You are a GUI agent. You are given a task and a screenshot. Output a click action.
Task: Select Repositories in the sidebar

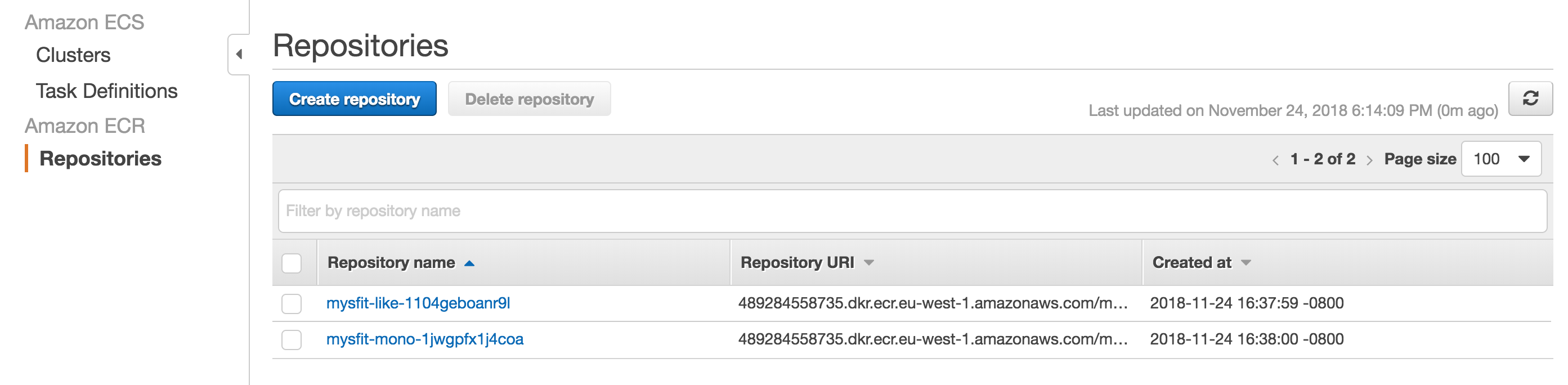pos(100,158)
